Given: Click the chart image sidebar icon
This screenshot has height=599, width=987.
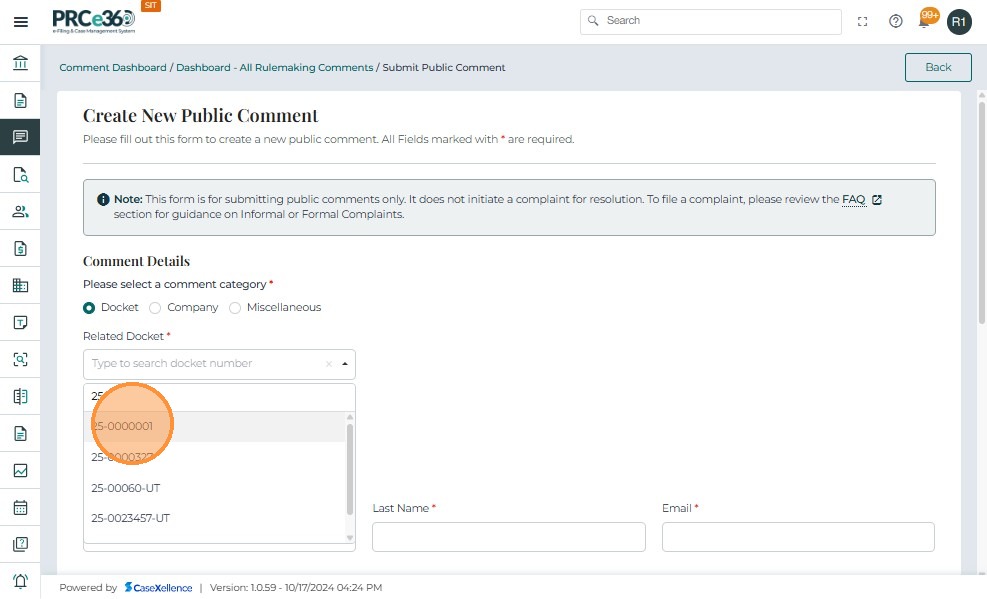Looking at the screenshot, I should [20, 470].
